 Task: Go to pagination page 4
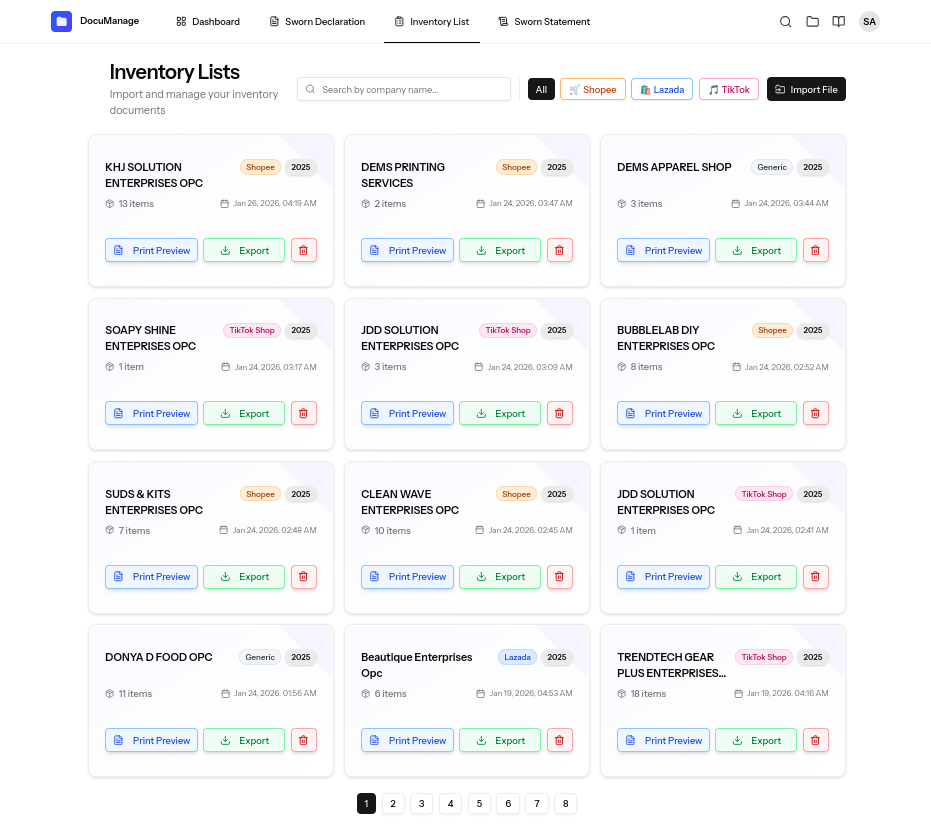pyautogui.click(x=450, y=804)
